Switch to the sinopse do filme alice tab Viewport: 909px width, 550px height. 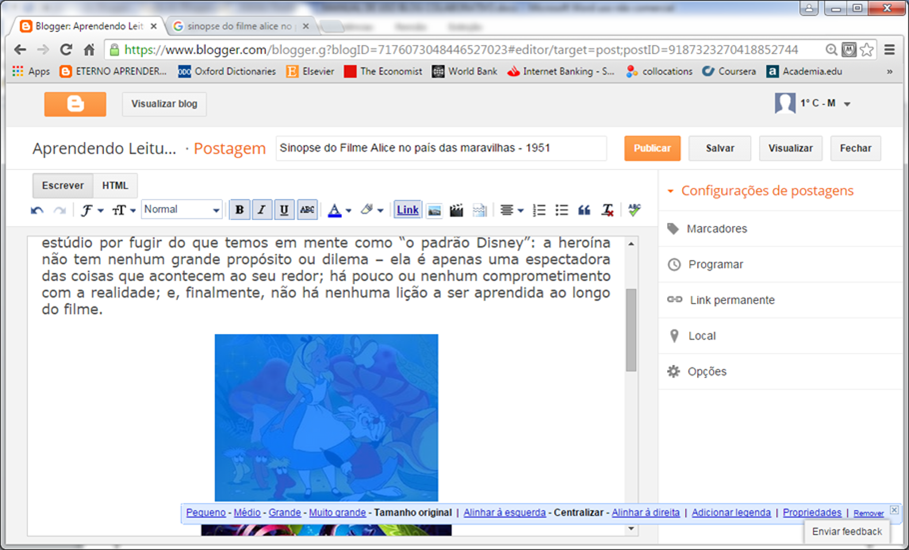coord(243,26)
